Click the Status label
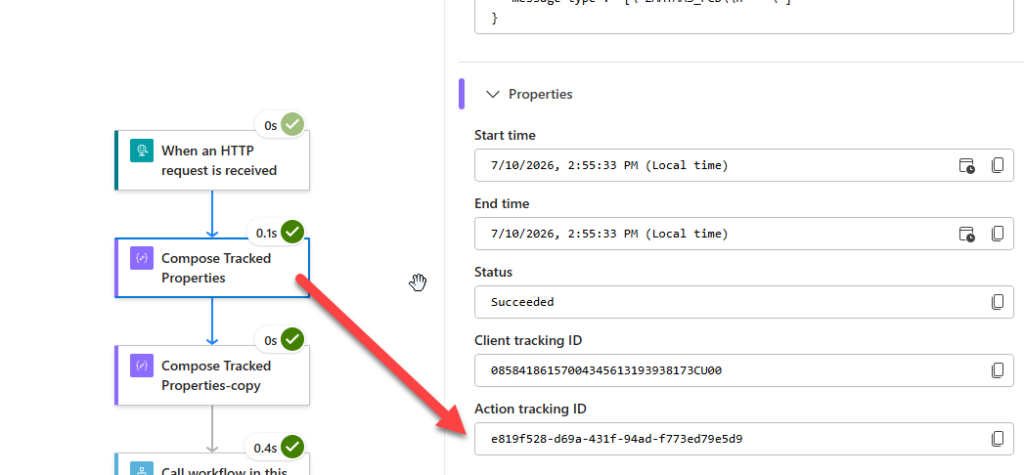The image size is (1024, 475). pyautogui.click(x=493, y=272)
